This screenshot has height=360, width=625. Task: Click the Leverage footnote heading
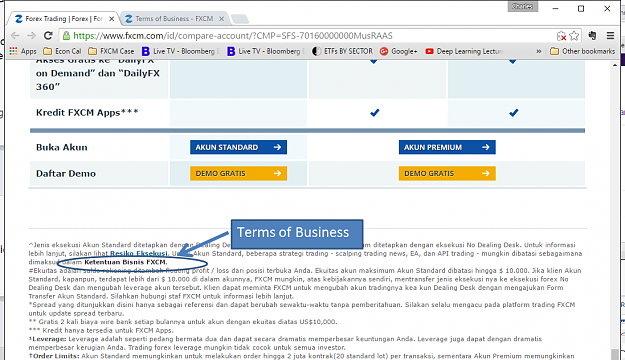pyautogui.click(x=47, y=339)
